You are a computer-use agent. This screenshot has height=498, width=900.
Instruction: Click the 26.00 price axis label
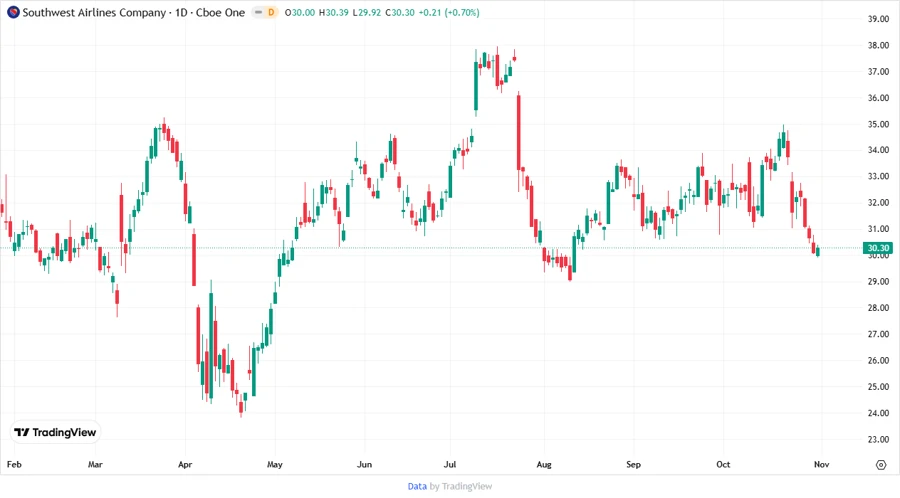(878, 361)
